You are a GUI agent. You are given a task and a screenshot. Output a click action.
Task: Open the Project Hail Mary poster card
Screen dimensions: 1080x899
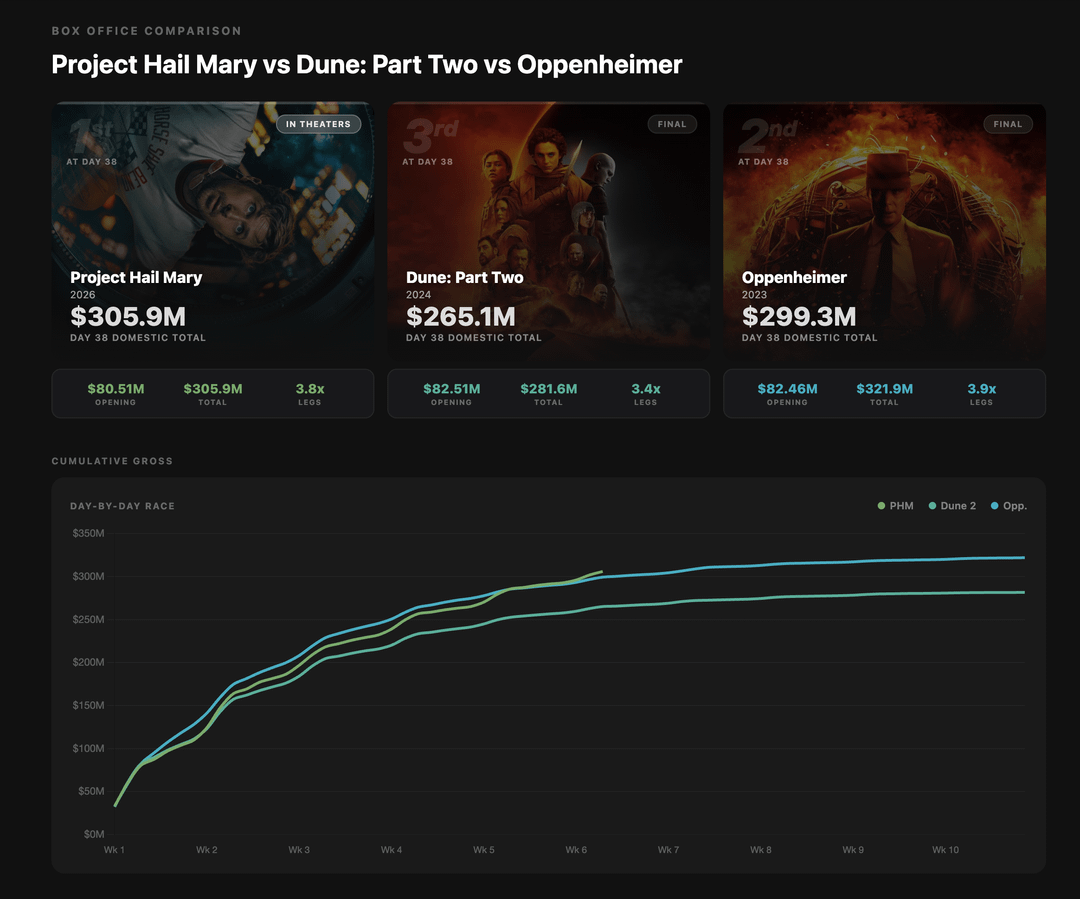[213, 230]
